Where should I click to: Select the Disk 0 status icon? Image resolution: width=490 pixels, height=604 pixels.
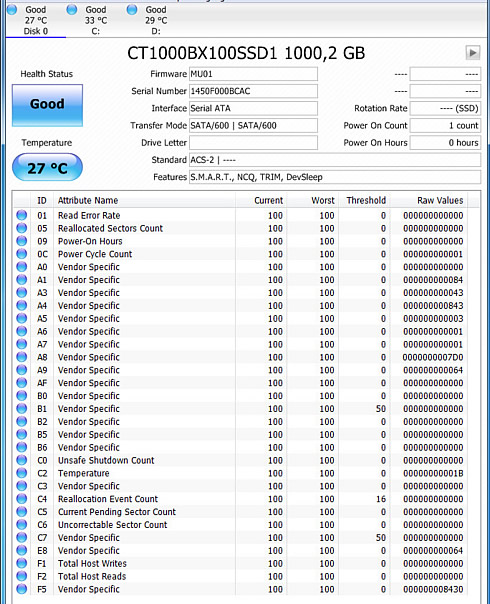coord(12,9)
